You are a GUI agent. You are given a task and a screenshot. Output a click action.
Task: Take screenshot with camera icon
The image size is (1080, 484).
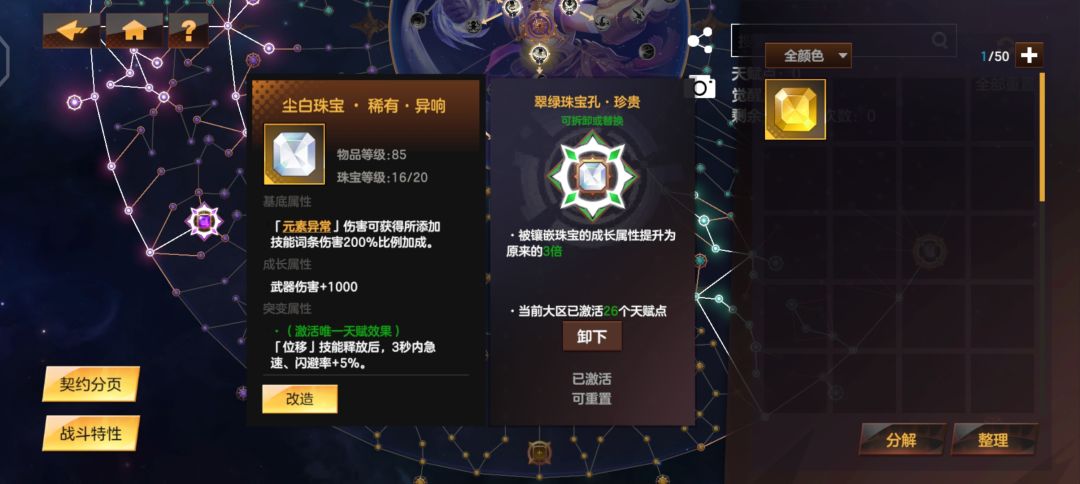click(702, 87)
